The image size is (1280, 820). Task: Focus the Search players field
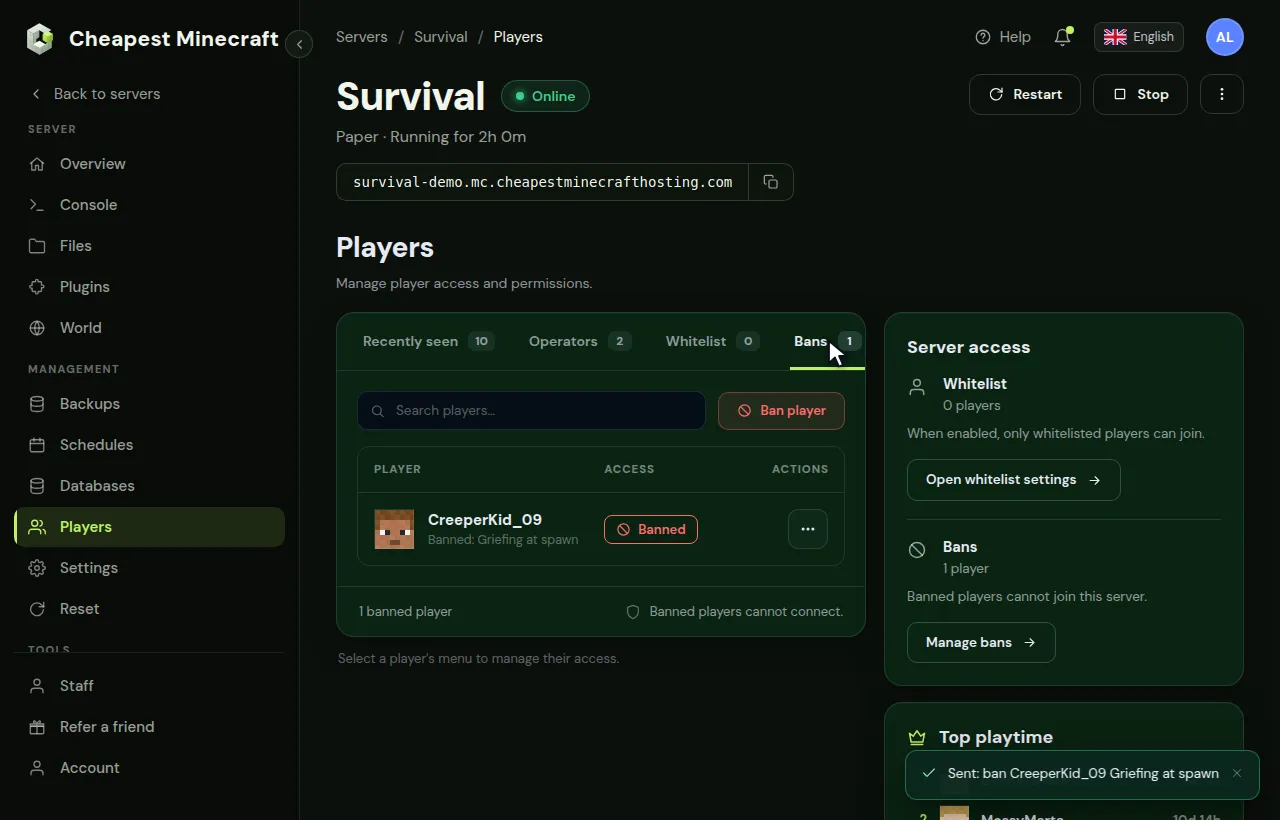(531, 411)
